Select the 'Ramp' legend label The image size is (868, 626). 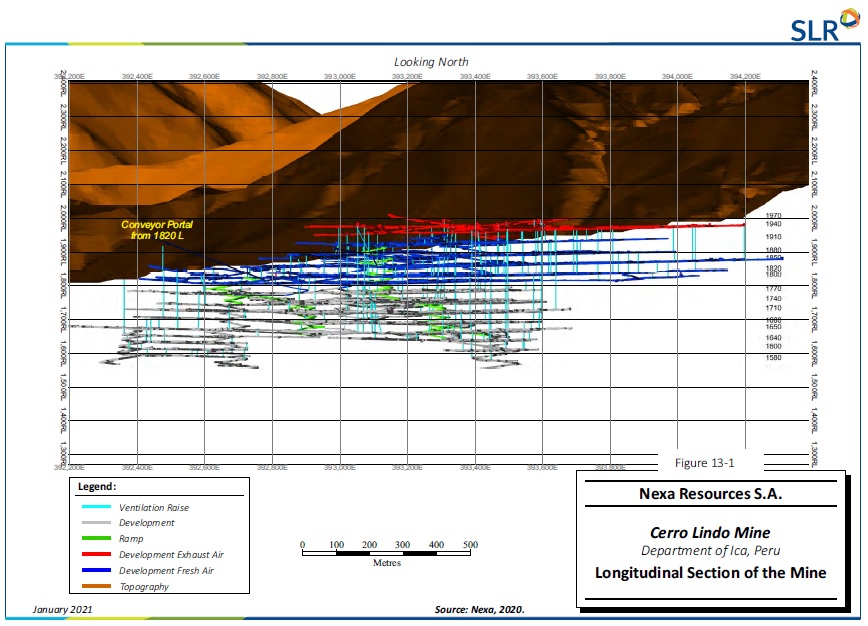tap(131, 539)
